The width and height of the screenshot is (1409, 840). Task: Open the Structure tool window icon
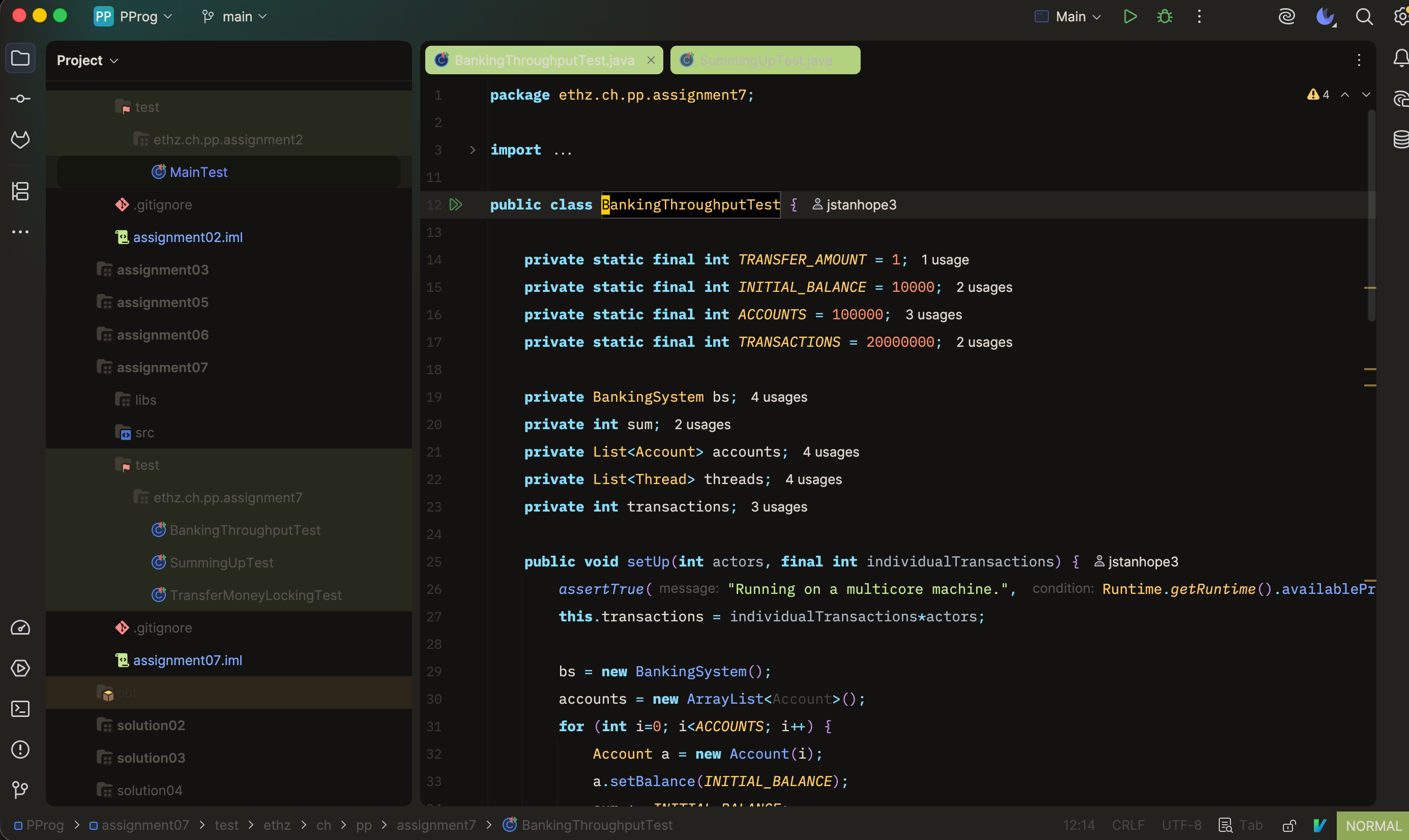point(20,191)
